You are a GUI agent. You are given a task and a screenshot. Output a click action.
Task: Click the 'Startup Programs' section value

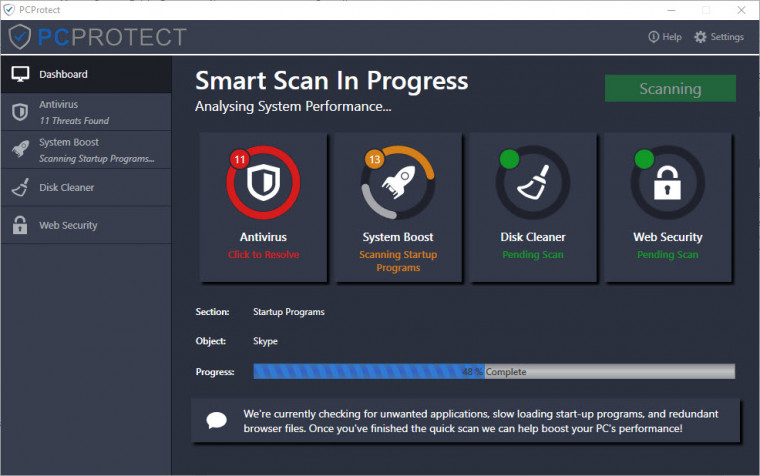[289, 312]
